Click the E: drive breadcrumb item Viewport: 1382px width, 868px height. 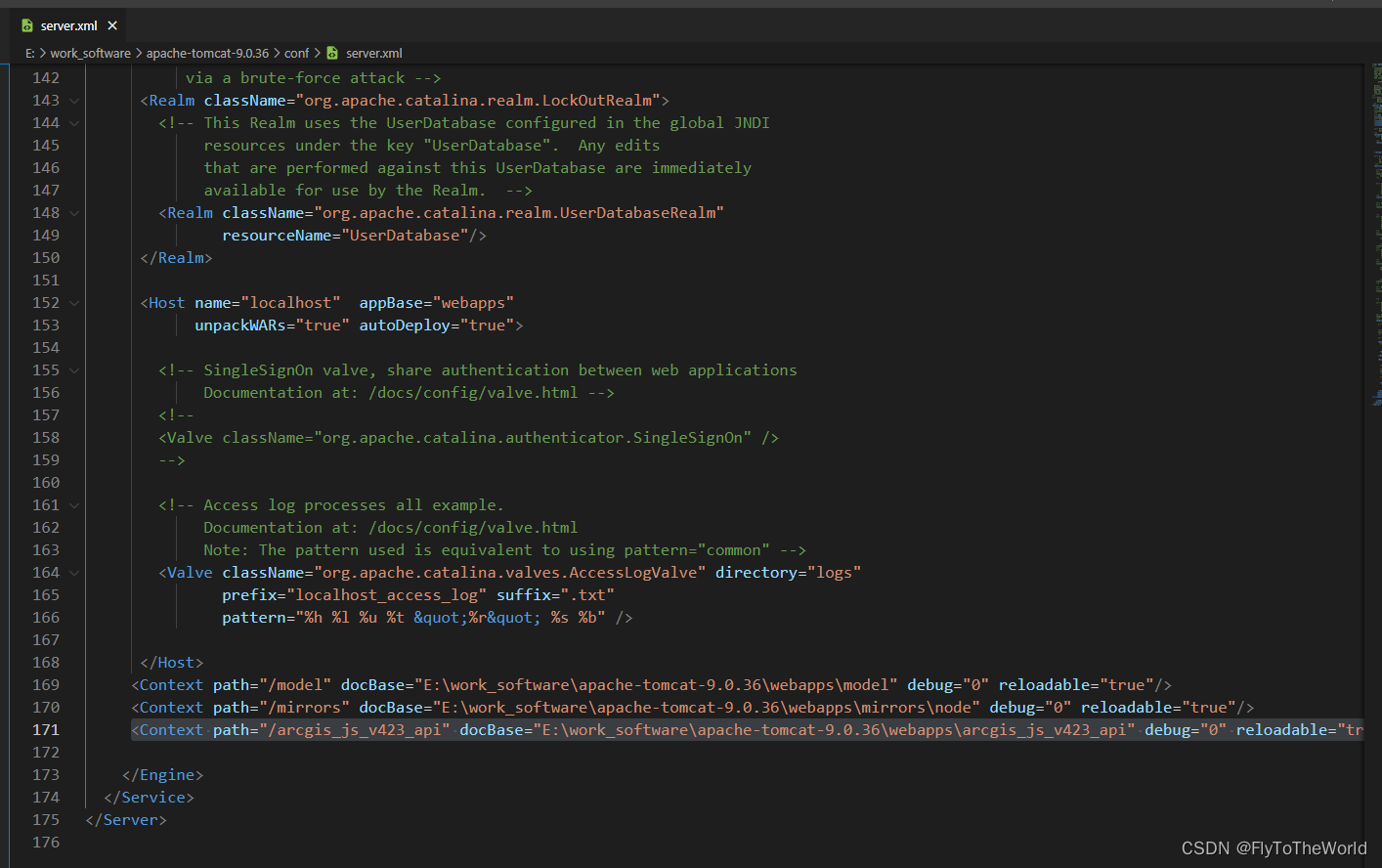point(30,53)
